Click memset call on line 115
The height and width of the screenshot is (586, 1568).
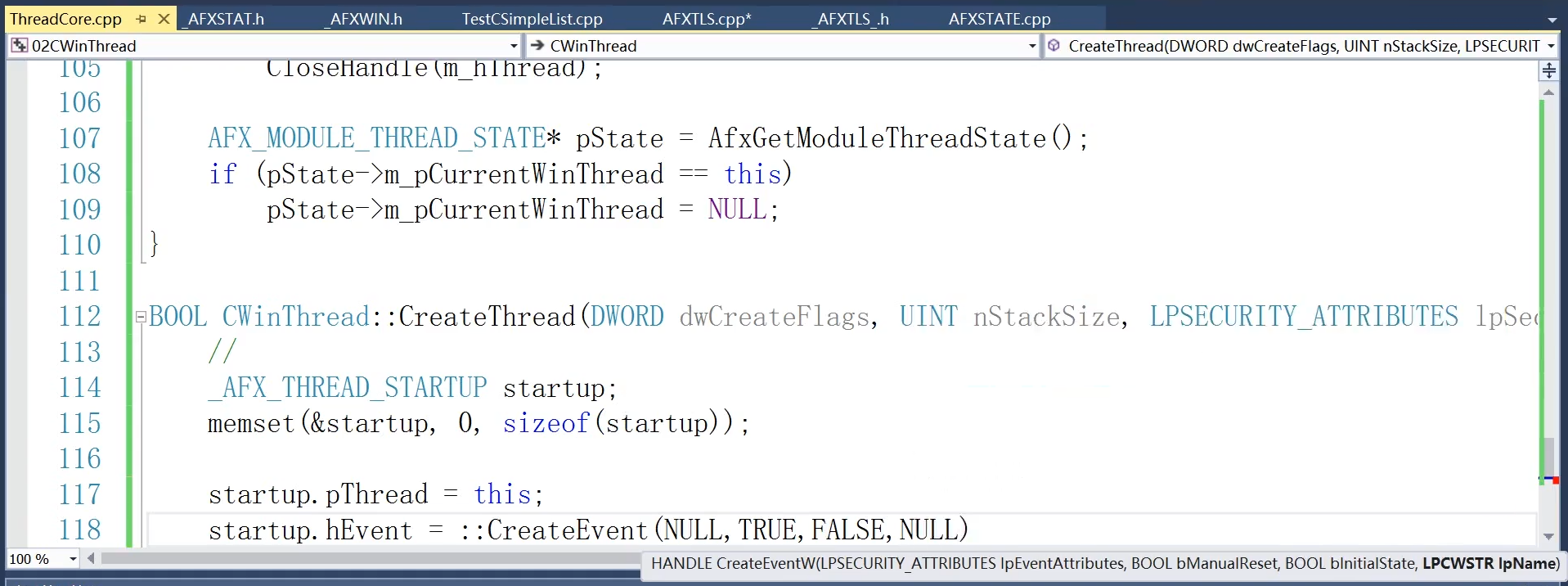pos(251,423)
